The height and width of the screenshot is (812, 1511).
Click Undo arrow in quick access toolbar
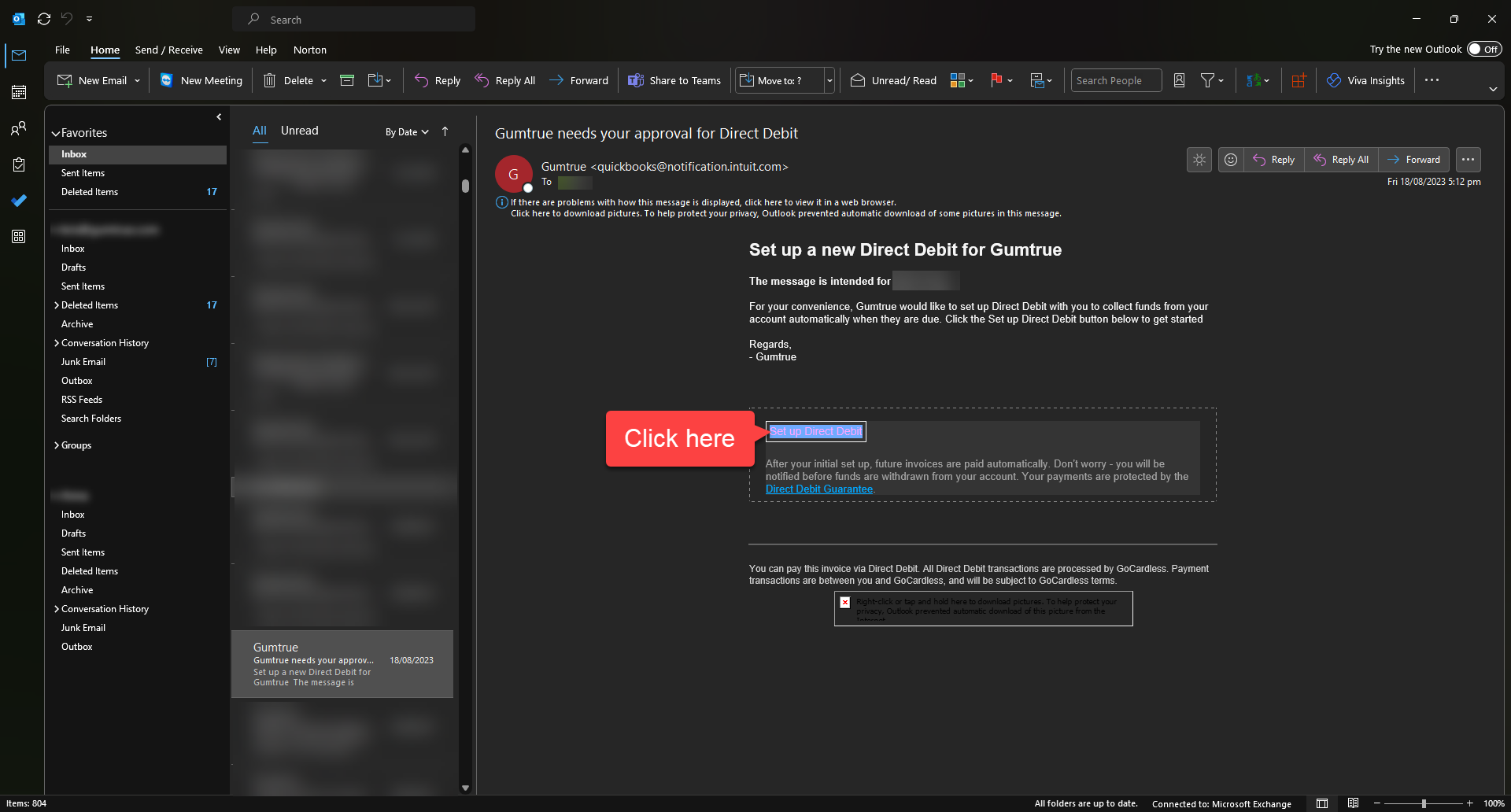click(x=67, y=18)
